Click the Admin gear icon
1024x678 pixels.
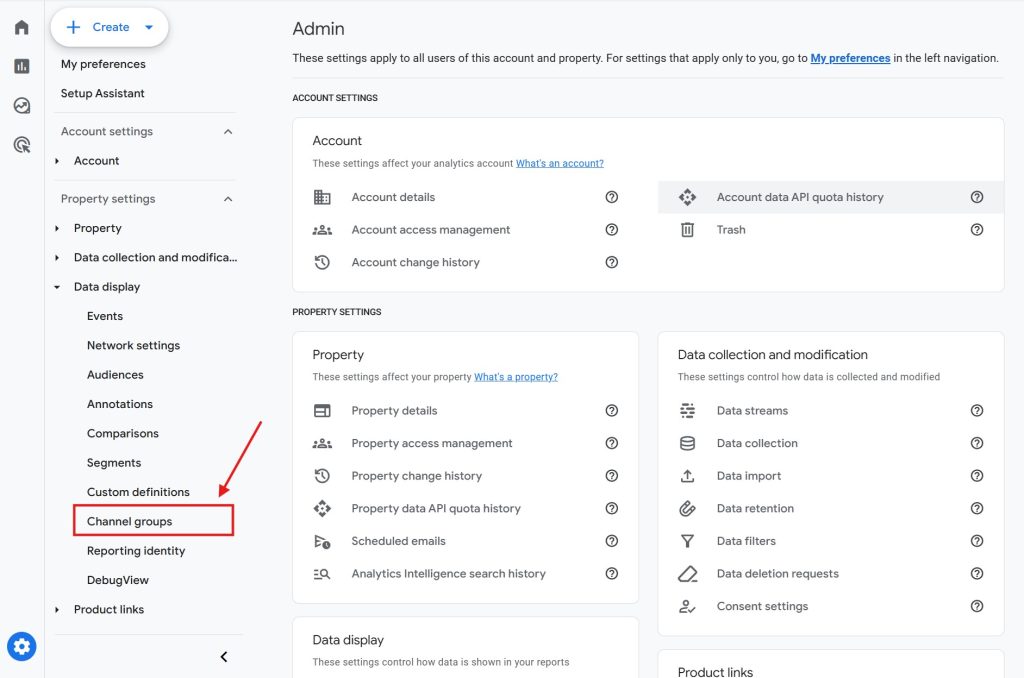[22, 647]
